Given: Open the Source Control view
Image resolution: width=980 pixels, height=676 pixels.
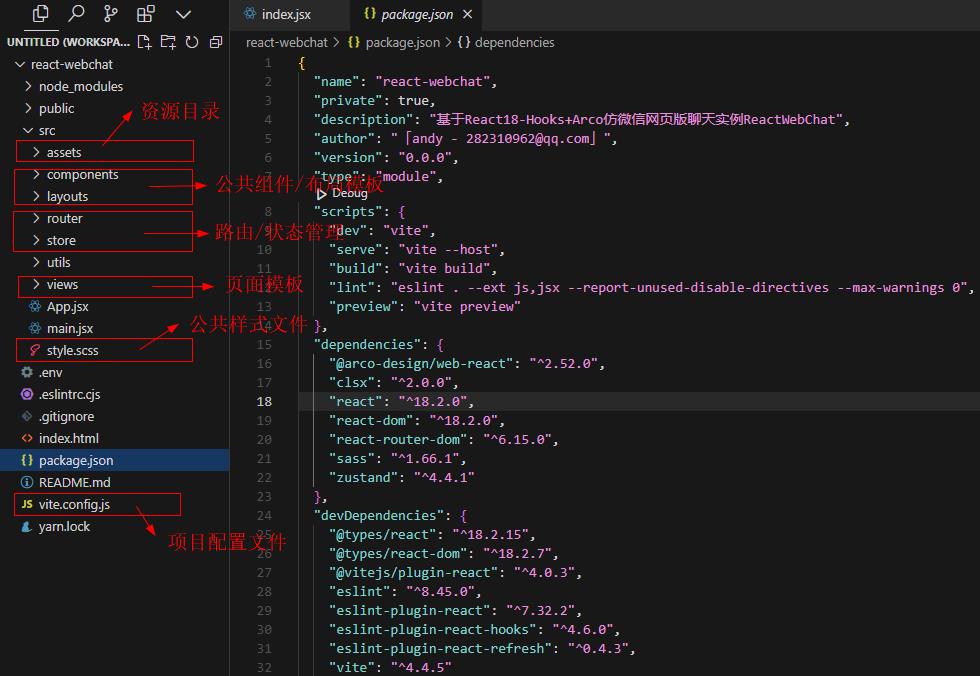Looking at the screenshot, I should [111, 14].
